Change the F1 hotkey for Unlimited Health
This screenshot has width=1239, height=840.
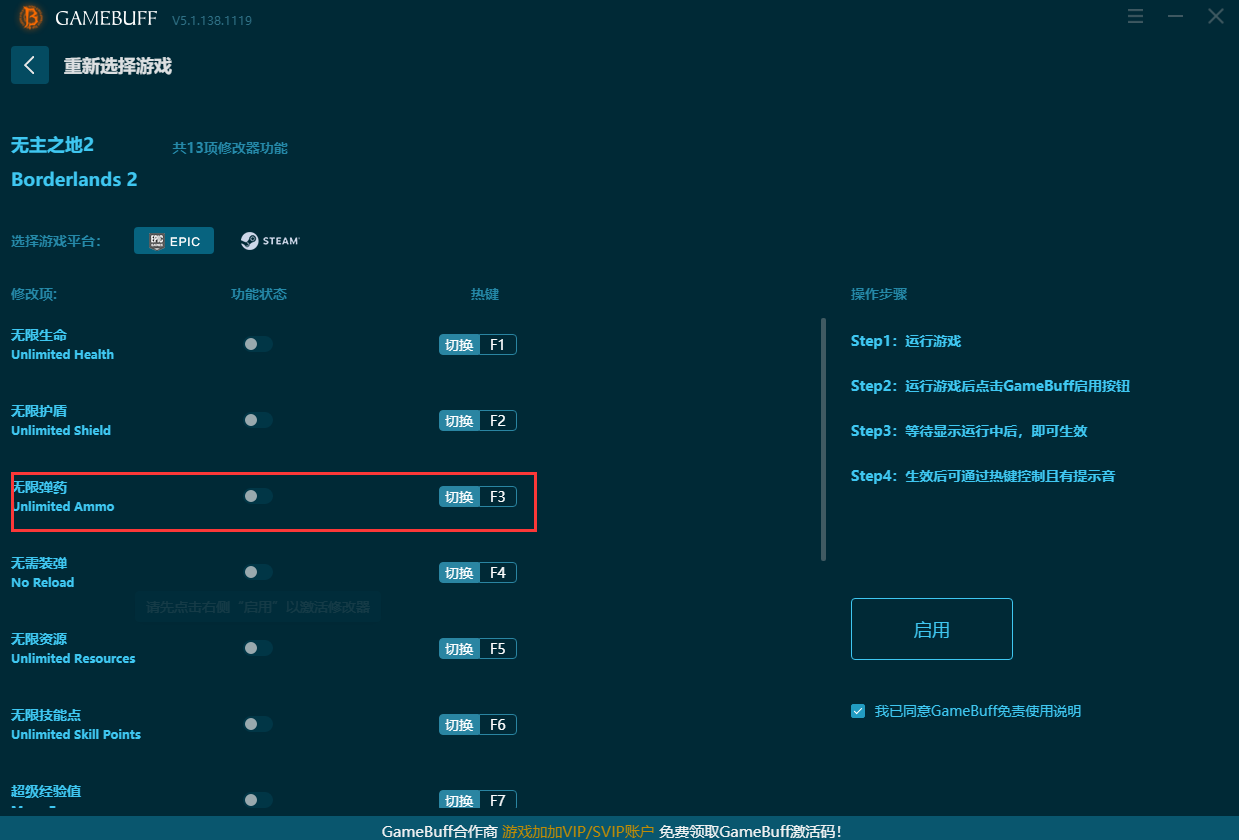(x=478, y=345)
